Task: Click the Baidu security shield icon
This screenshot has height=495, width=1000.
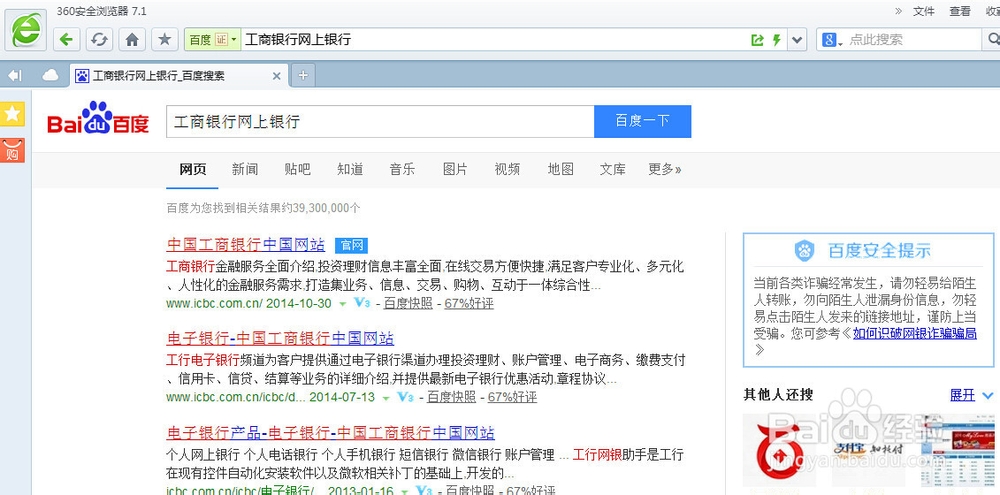Action: pos(804,250)
